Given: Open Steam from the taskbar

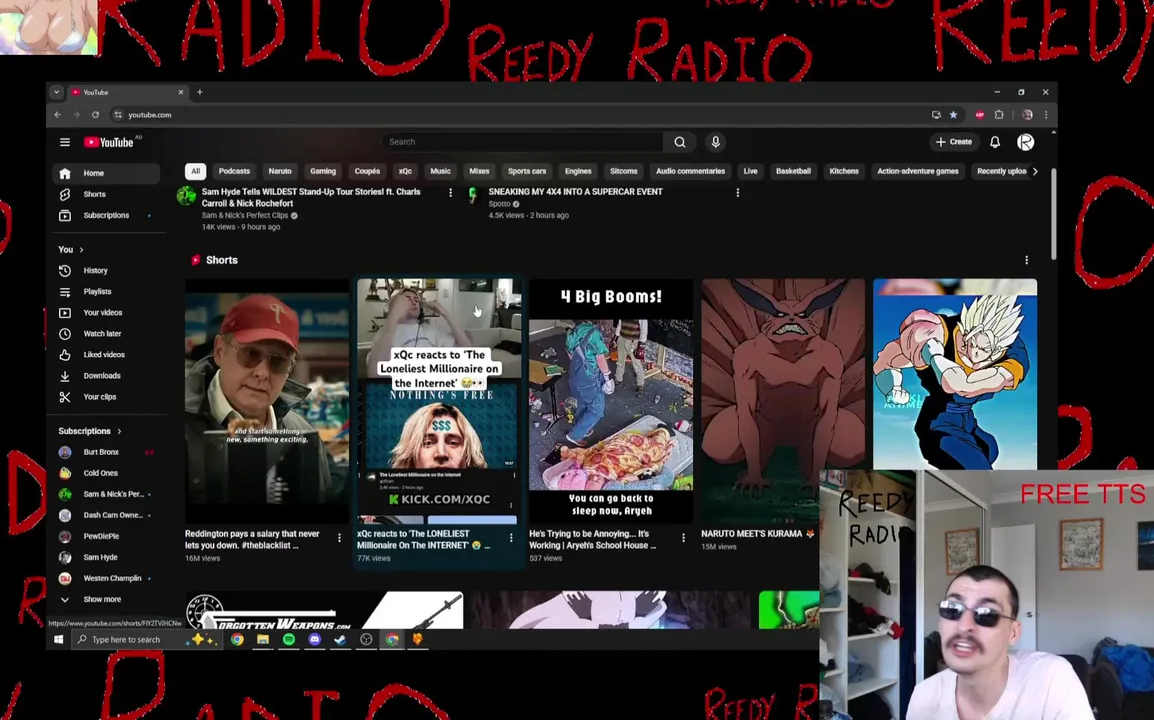Looking at the screenshot, I should 340,640.
